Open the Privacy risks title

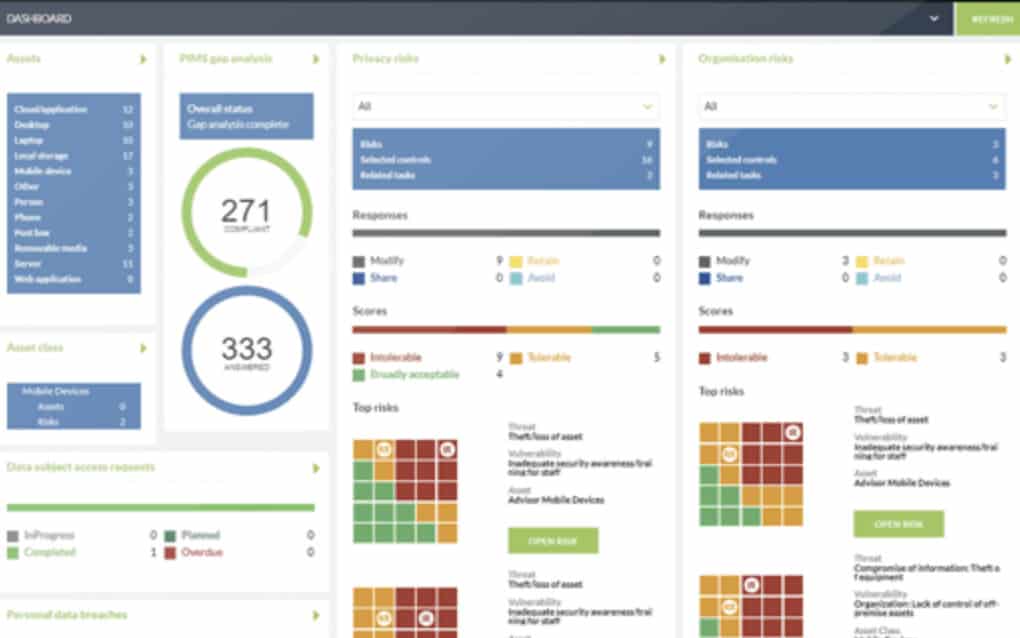coord(385,59)
